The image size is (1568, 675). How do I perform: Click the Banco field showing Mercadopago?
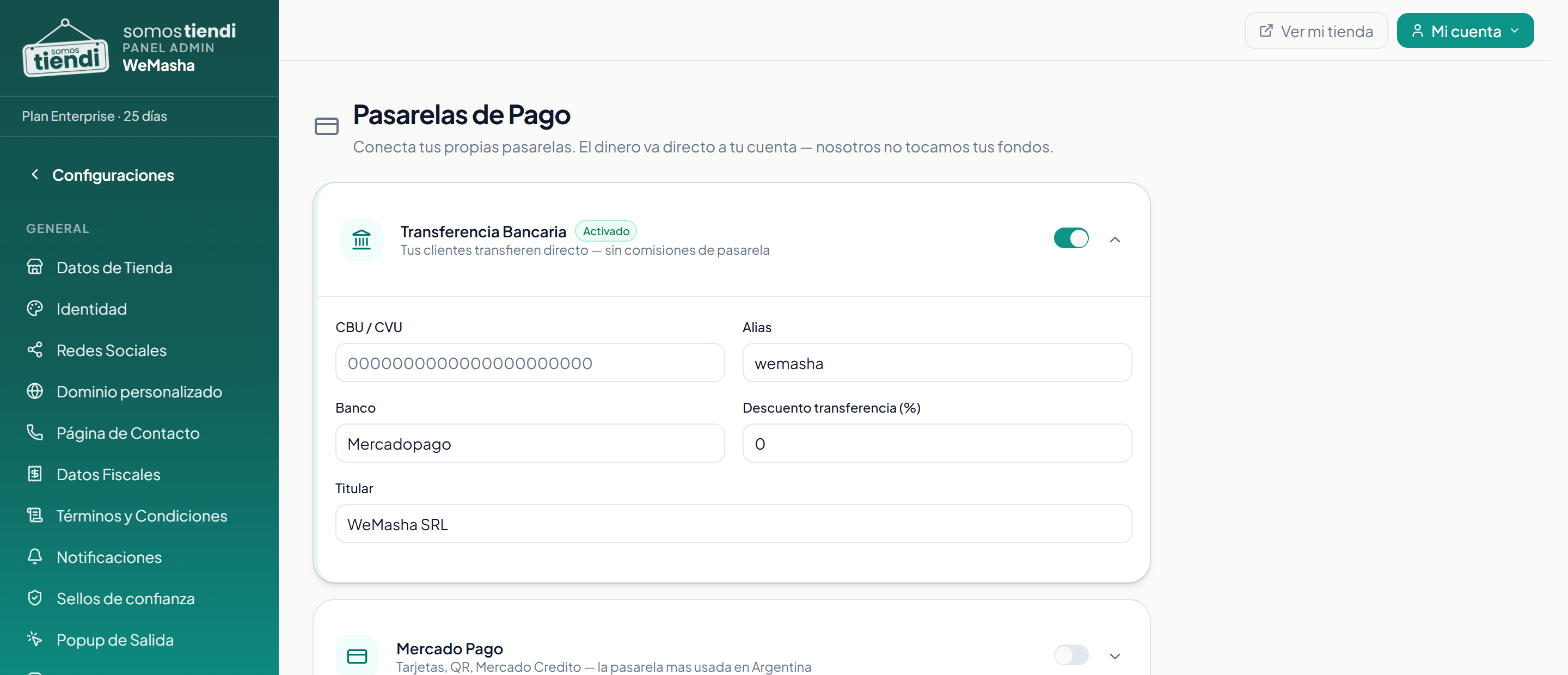click(530, 443)
